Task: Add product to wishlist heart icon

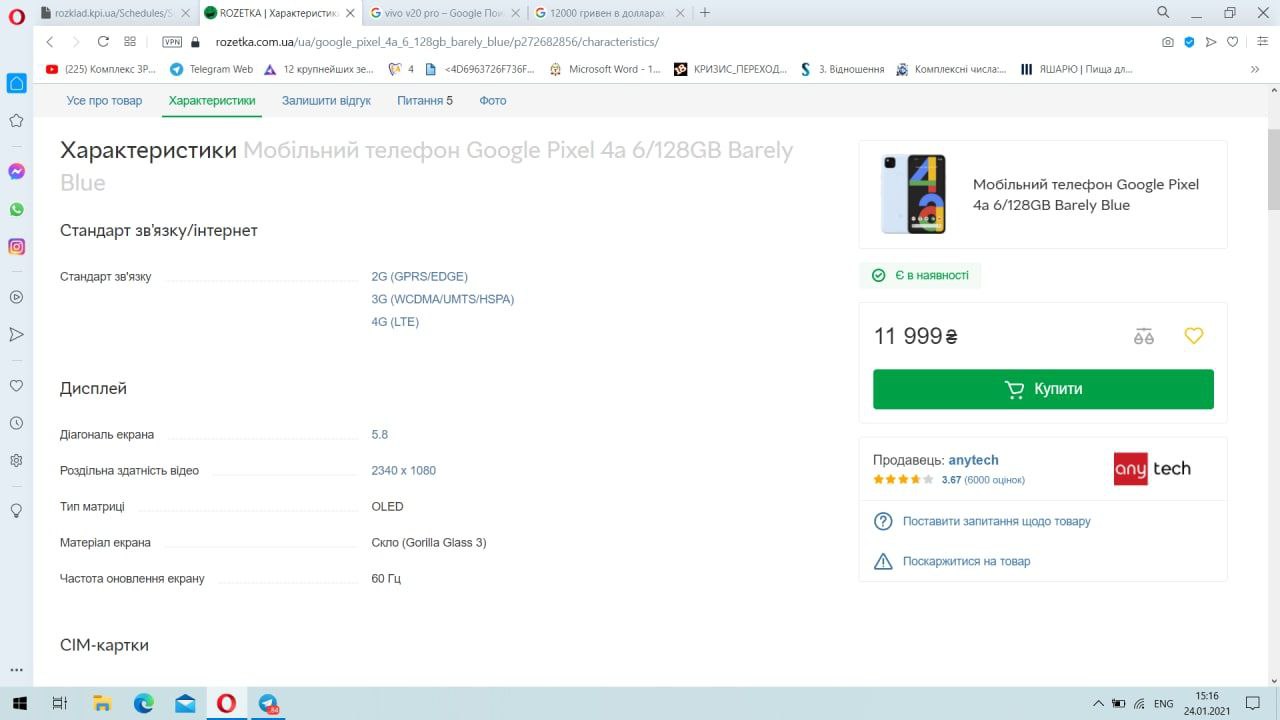Action: (1194, 336)
